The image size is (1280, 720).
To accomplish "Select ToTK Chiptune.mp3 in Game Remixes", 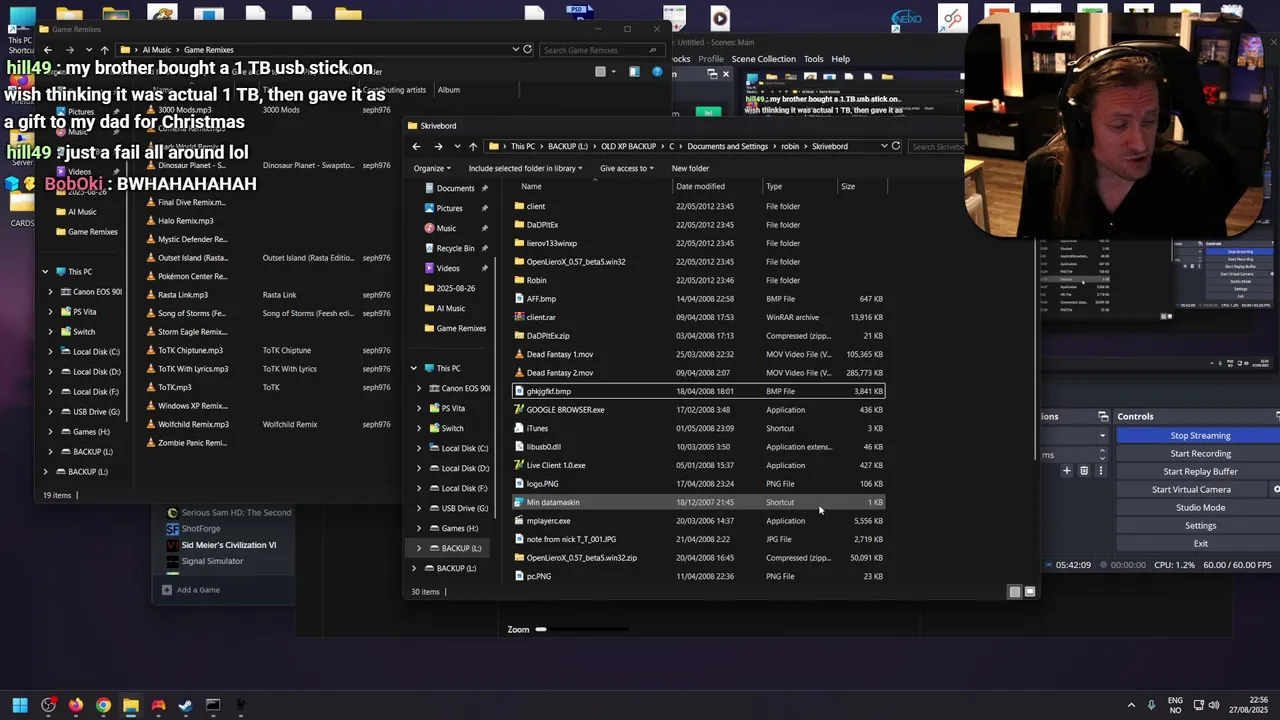I will coord(190,350).
